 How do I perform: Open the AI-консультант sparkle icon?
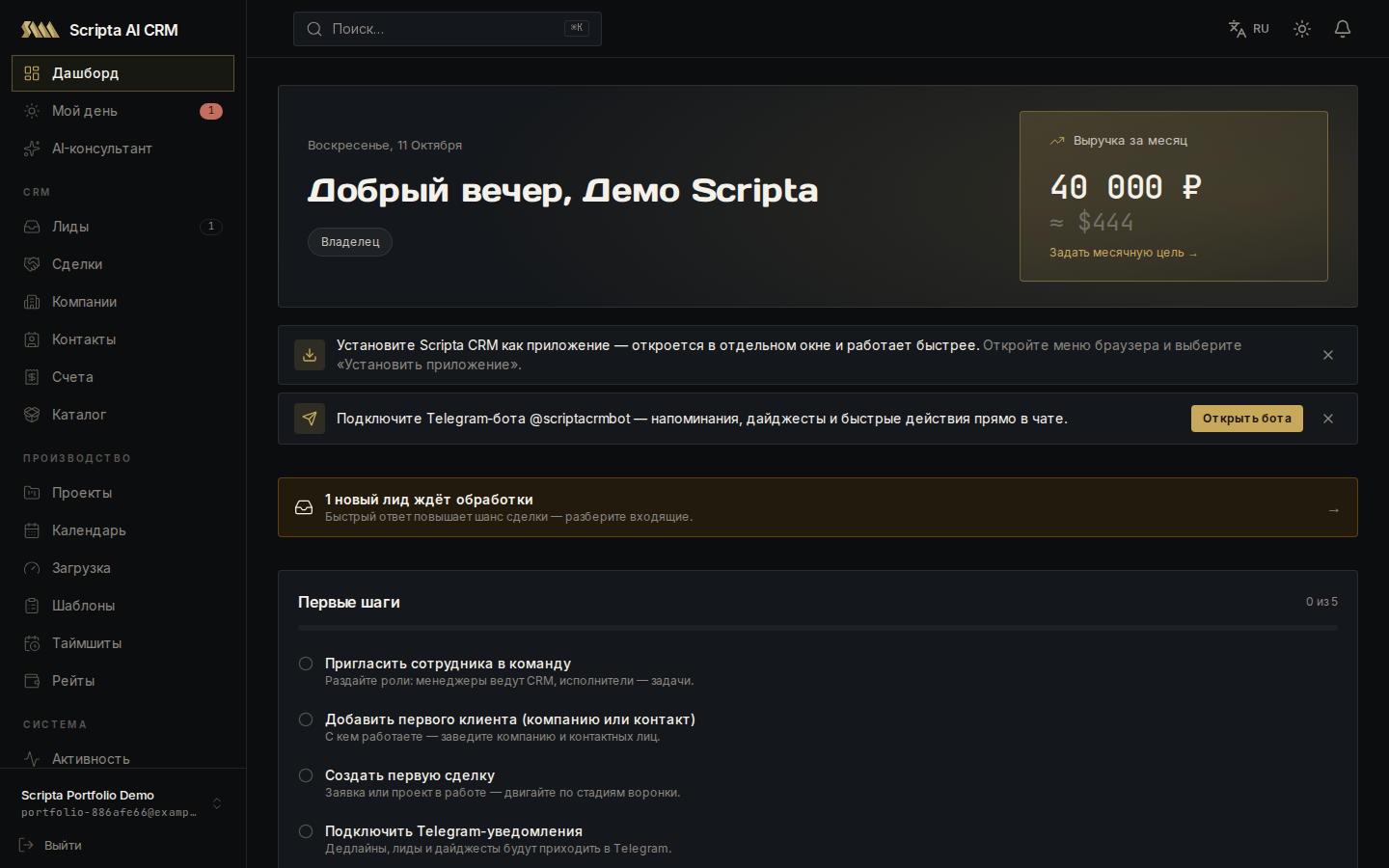[x=32, y=149]
